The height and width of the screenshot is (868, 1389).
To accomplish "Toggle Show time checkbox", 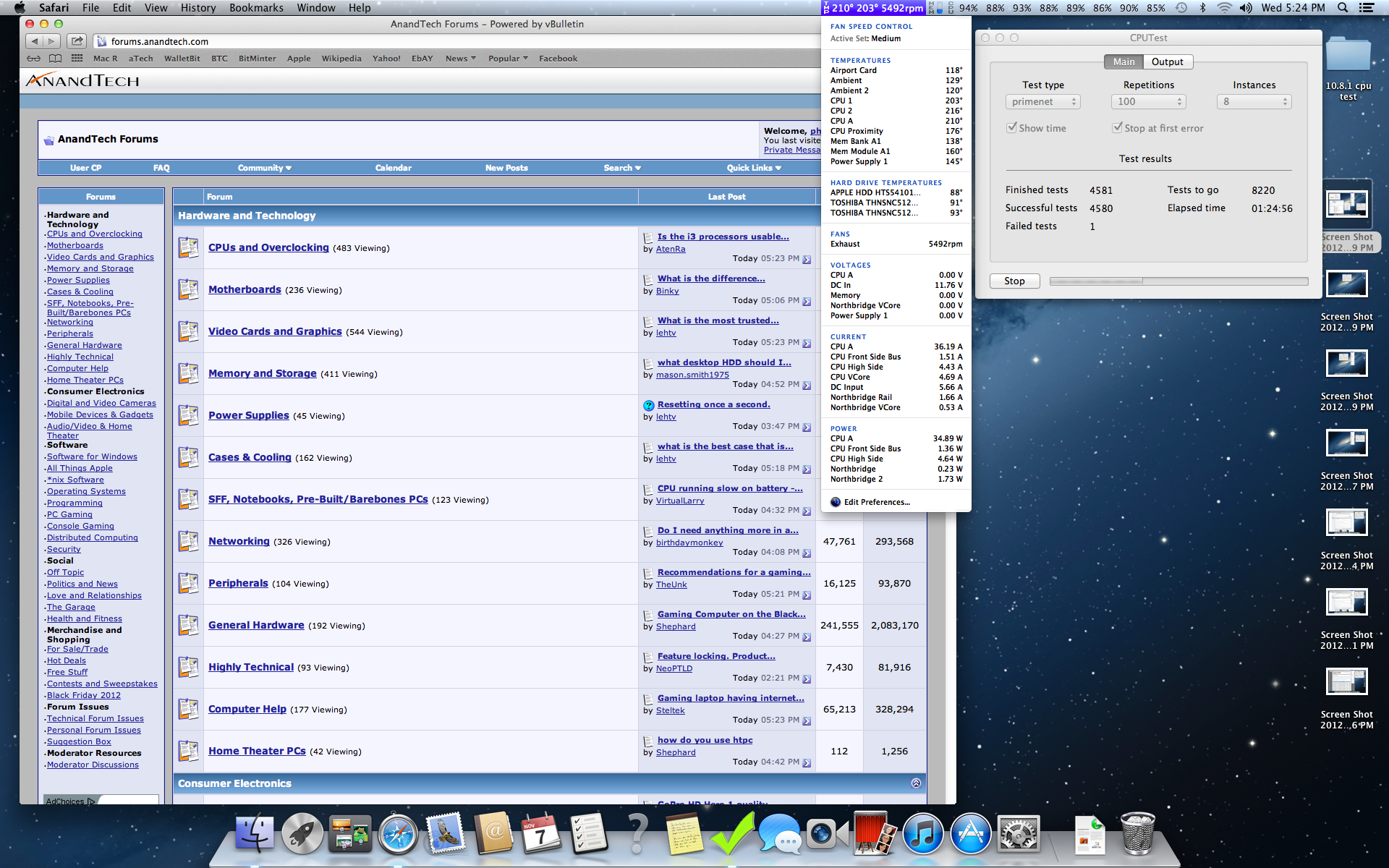I will tap(1012, 128).
